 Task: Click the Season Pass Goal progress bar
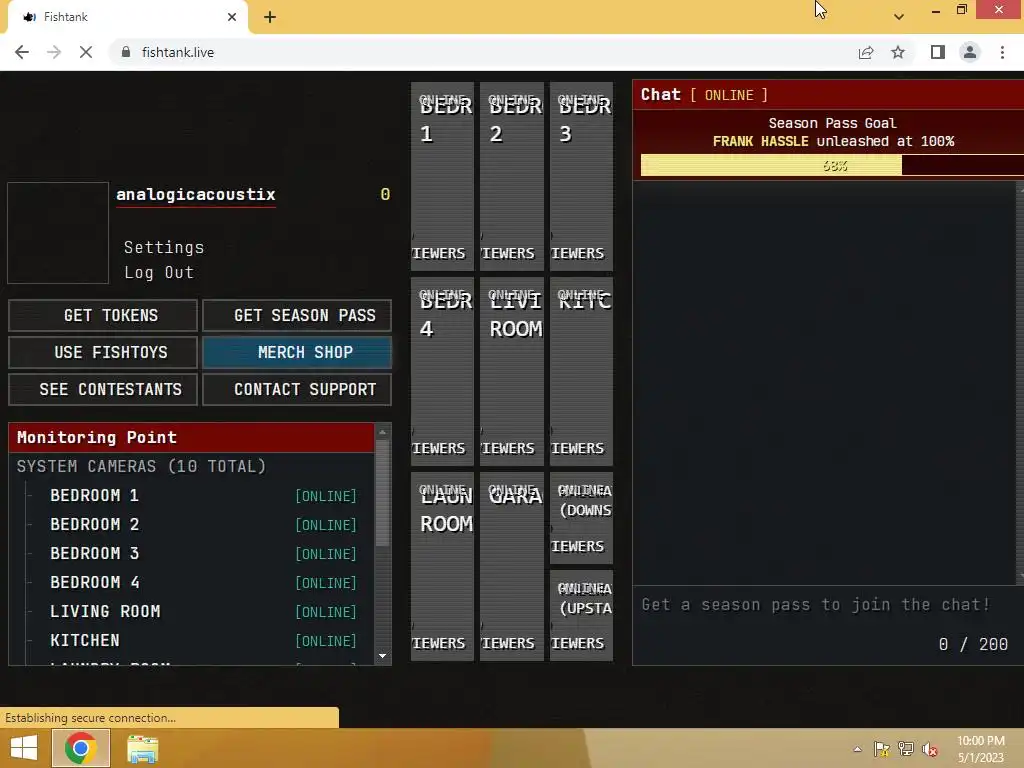[832, 165]
